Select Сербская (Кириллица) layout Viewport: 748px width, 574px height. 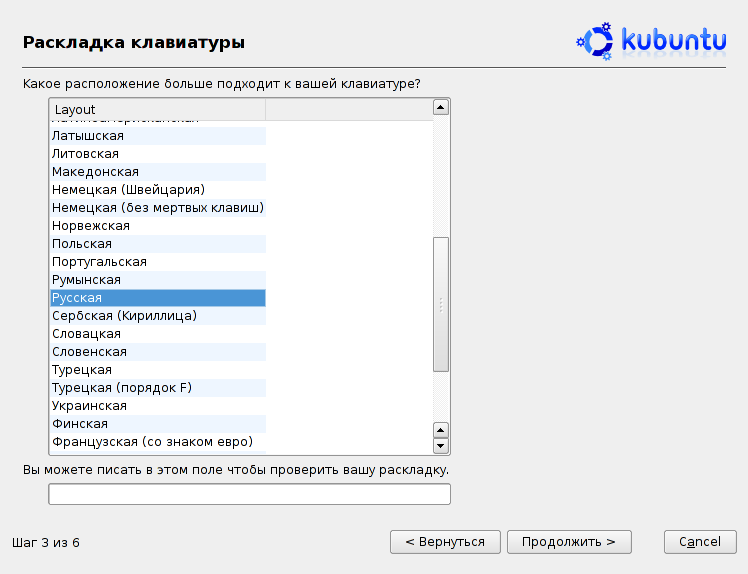pyautogui.click(x=158, y=316)
